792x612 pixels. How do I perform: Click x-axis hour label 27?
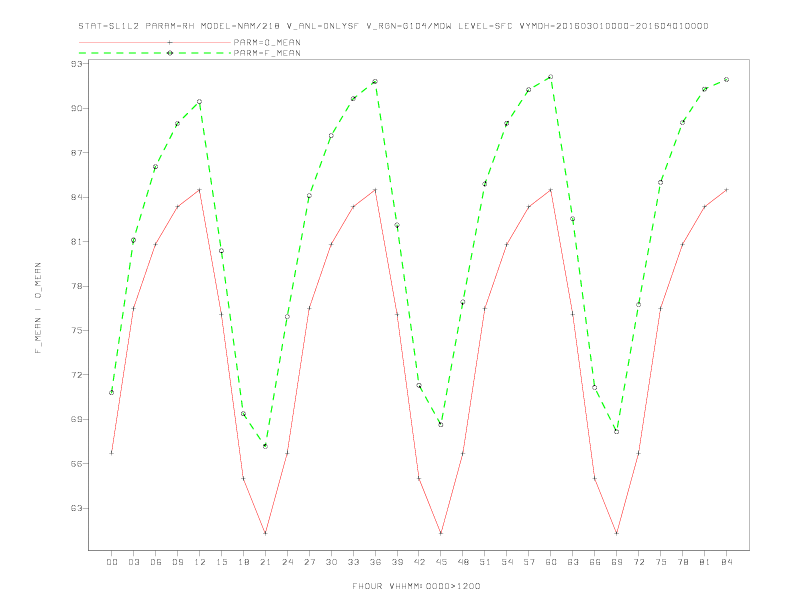tap(309, 562)
